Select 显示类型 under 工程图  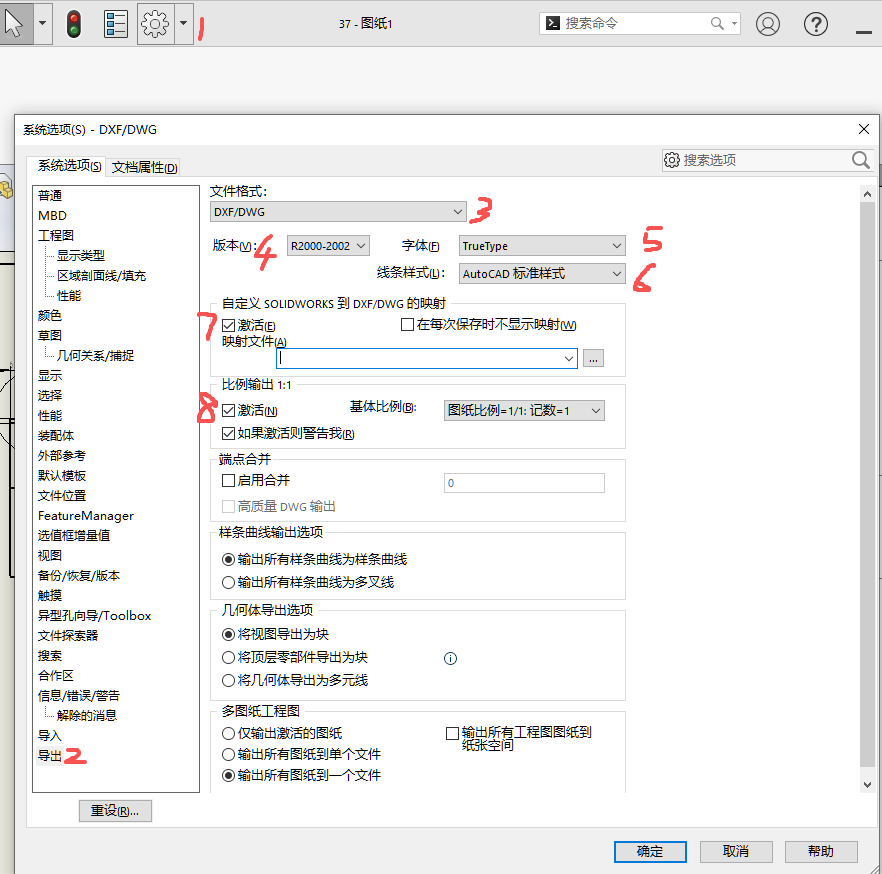(80, 256)
